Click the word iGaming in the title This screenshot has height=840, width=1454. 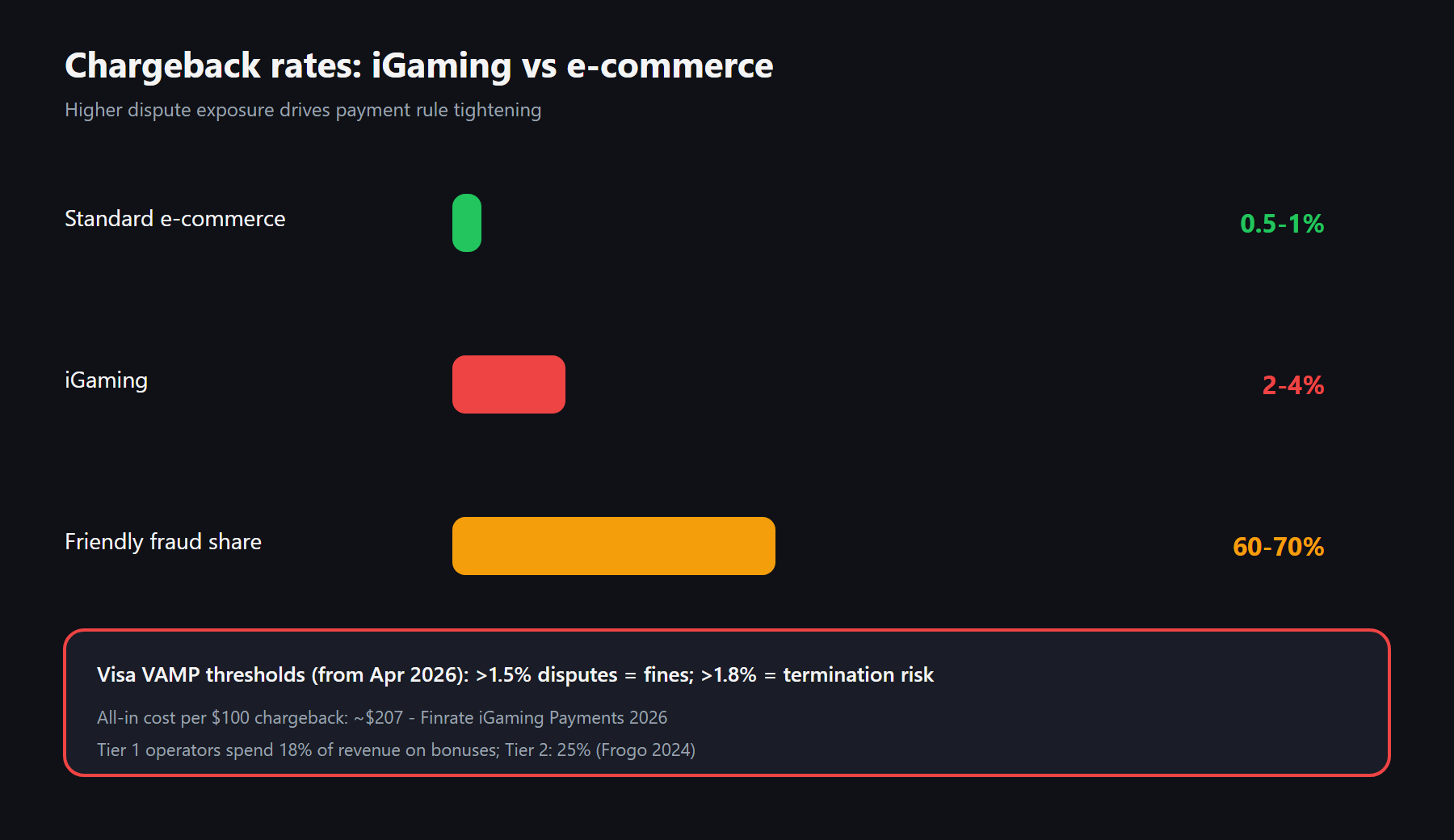441,66
